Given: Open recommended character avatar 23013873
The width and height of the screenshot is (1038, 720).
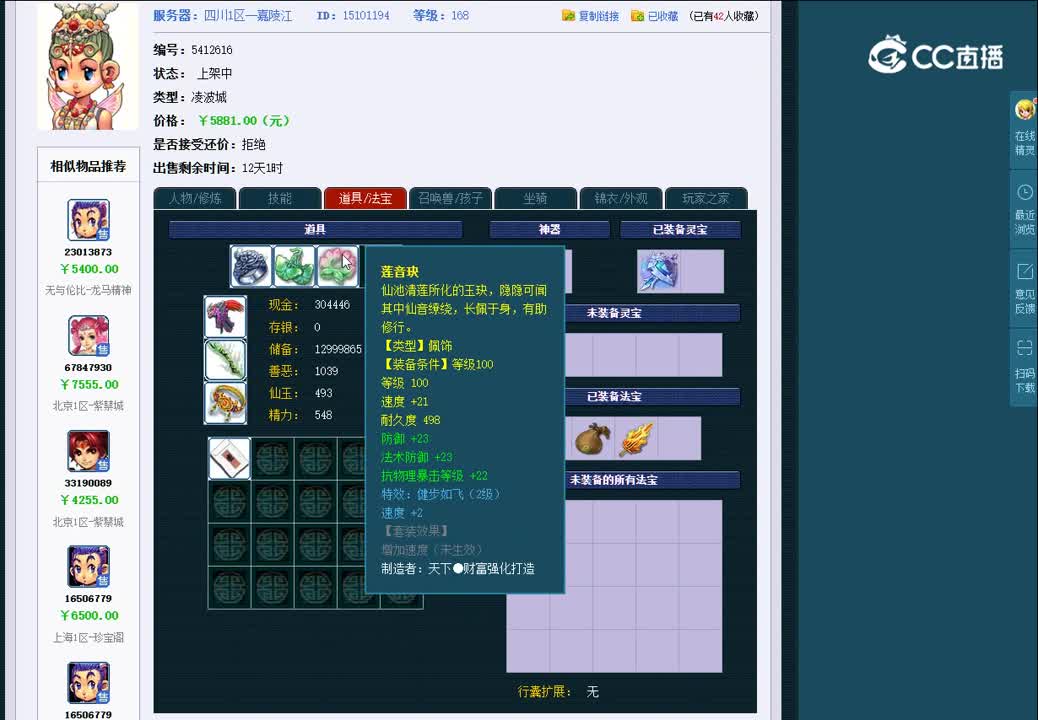Looking at the screenshot, I should click(x=88, y=220).
